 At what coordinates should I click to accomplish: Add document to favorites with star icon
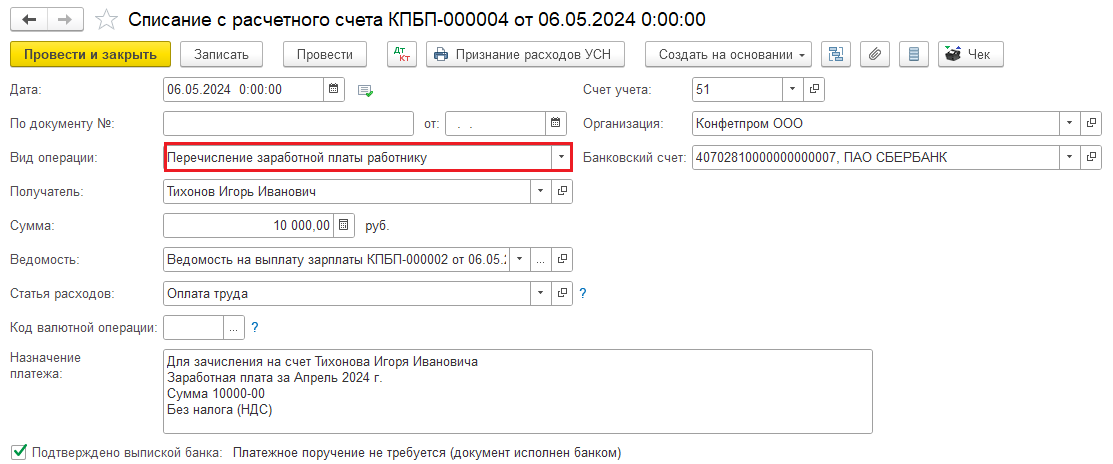click(105, 20)
